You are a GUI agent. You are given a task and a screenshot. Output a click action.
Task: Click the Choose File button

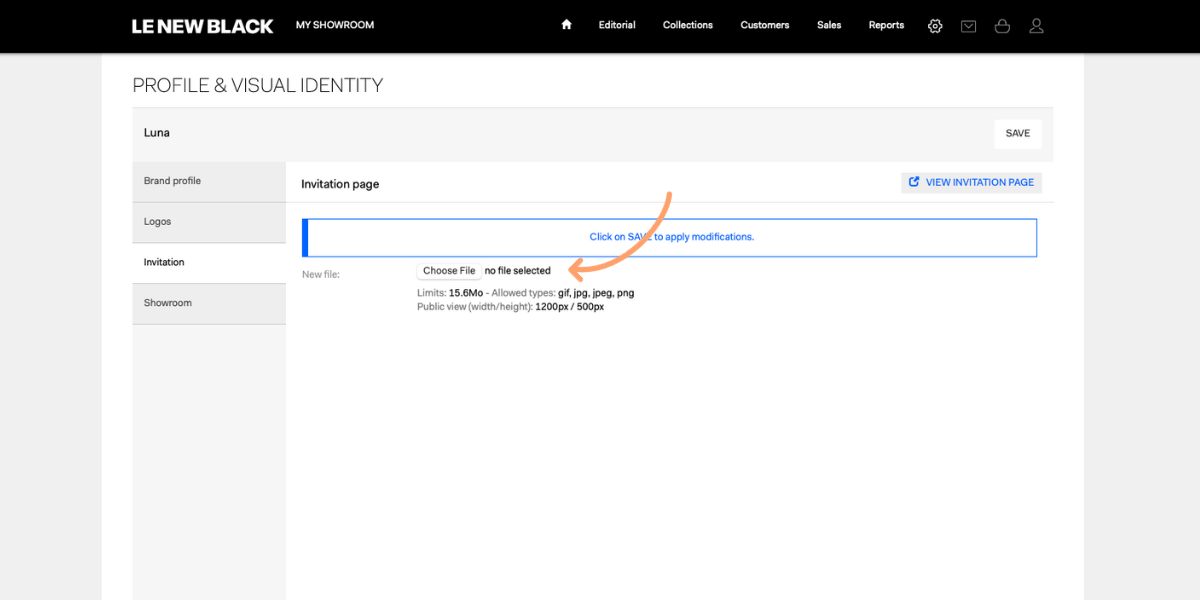point(449,271)
